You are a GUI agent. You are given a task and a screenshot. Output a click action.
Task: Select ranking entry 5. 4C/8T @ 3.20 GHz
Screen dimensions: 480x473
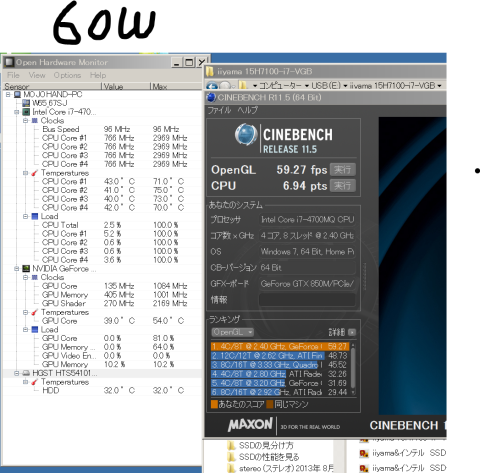[x=280, y=383]
